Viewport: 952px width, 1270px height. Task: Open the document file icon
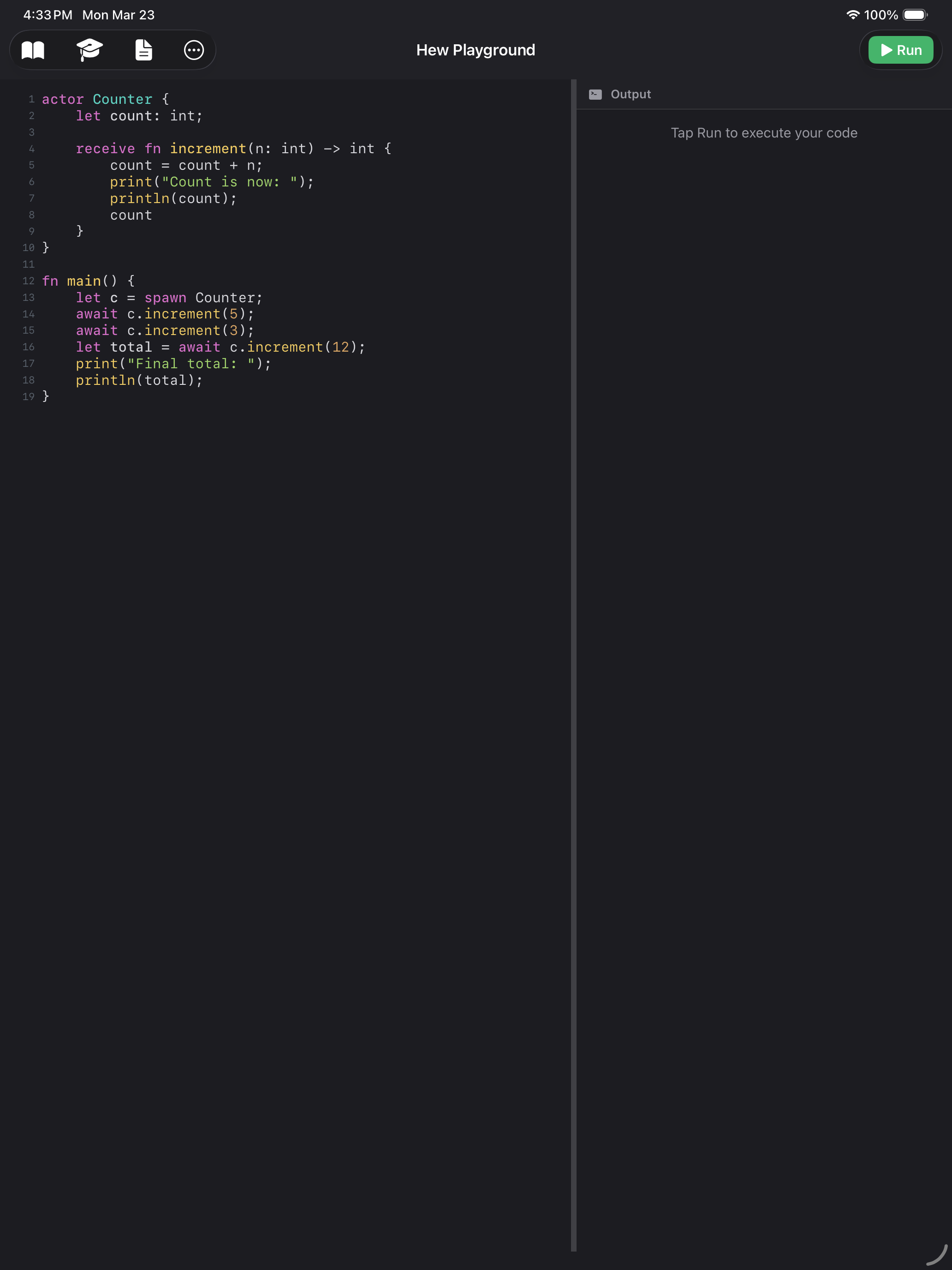[143, 50]
